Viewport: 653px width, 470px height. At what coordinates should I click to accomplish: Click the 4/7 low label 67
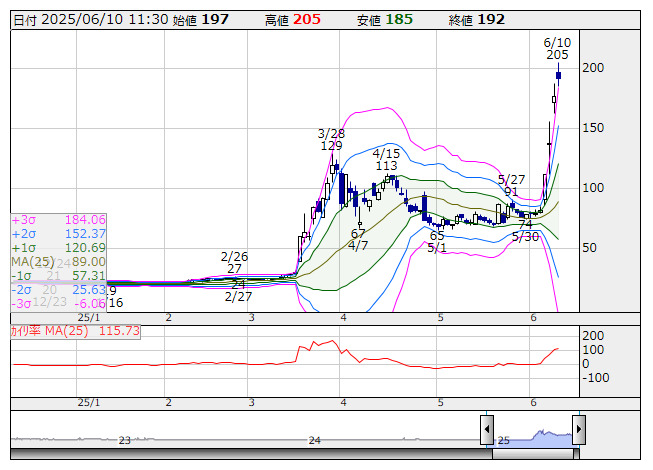pyautogui.click(x=358, y=233)
